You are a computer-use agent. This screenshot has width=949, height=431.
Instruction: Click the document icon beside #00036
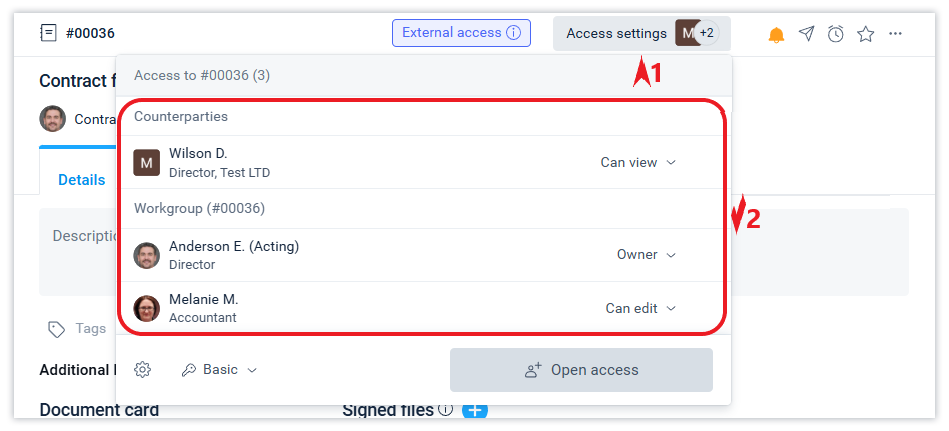pyautogui.click(x=48, y=33)
